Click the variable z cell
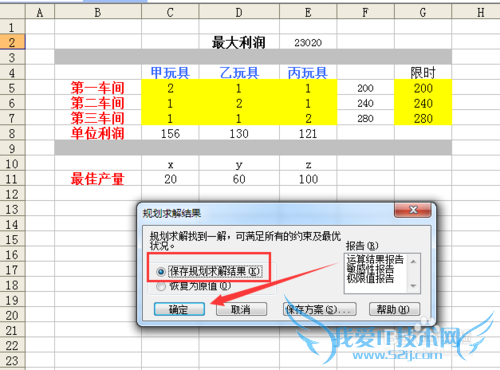500x370 pixels. pyautogui.click(x=308, y=164)
